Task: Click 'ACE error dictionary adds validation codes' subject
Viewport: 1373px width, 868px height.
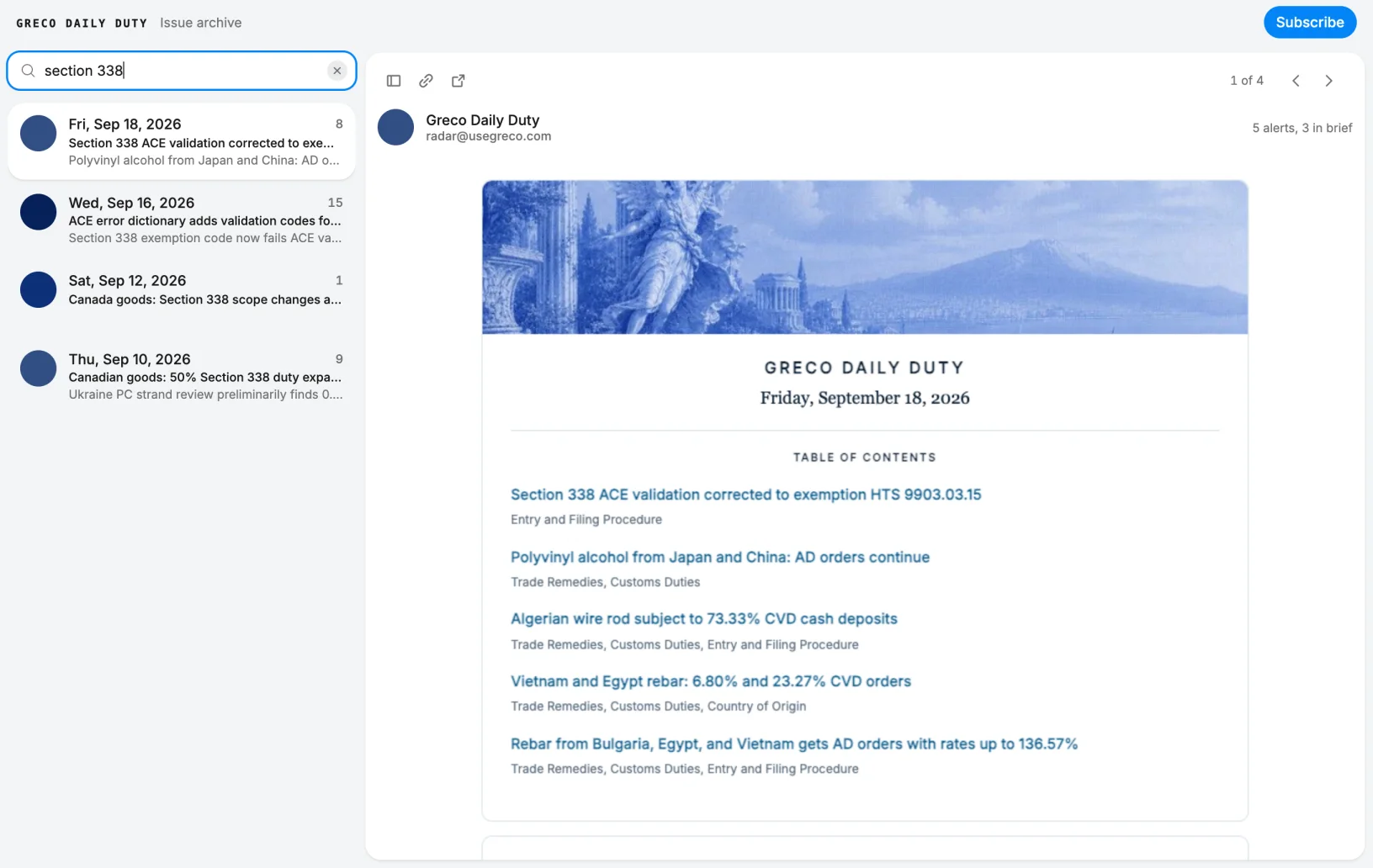Action: pyautogui.click(x=205, y=220)
